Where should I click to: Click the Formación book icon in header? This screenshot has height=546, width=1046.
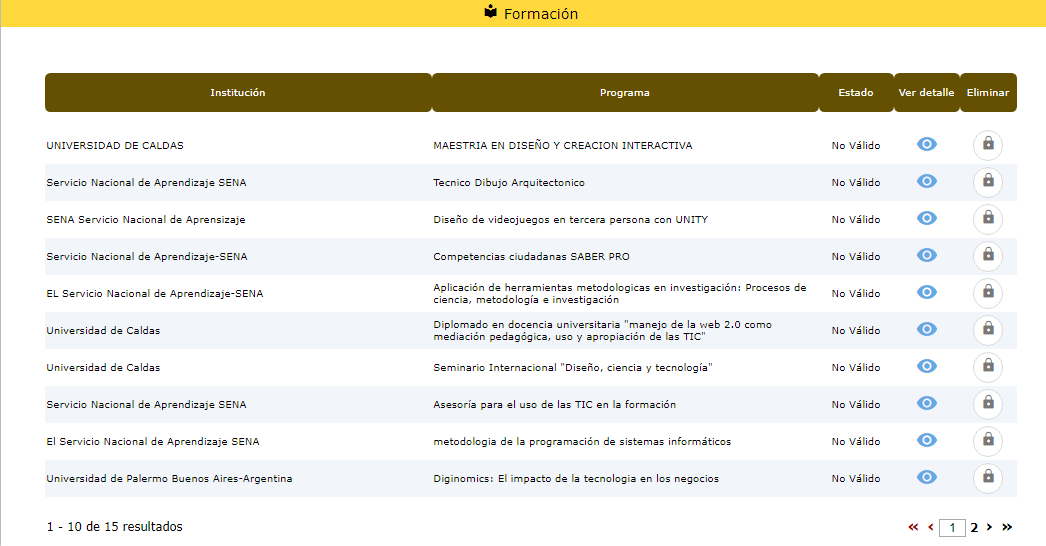[490, 13]
